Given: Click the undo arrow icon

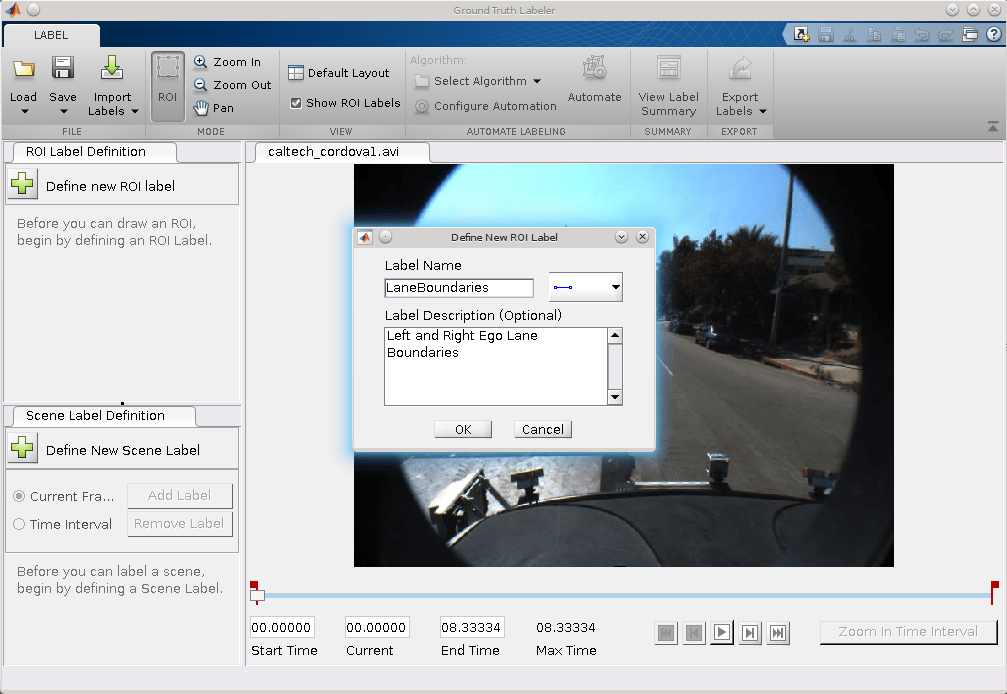Looking at the screenshot, I should pyautogui.click(x=922, y=34).
